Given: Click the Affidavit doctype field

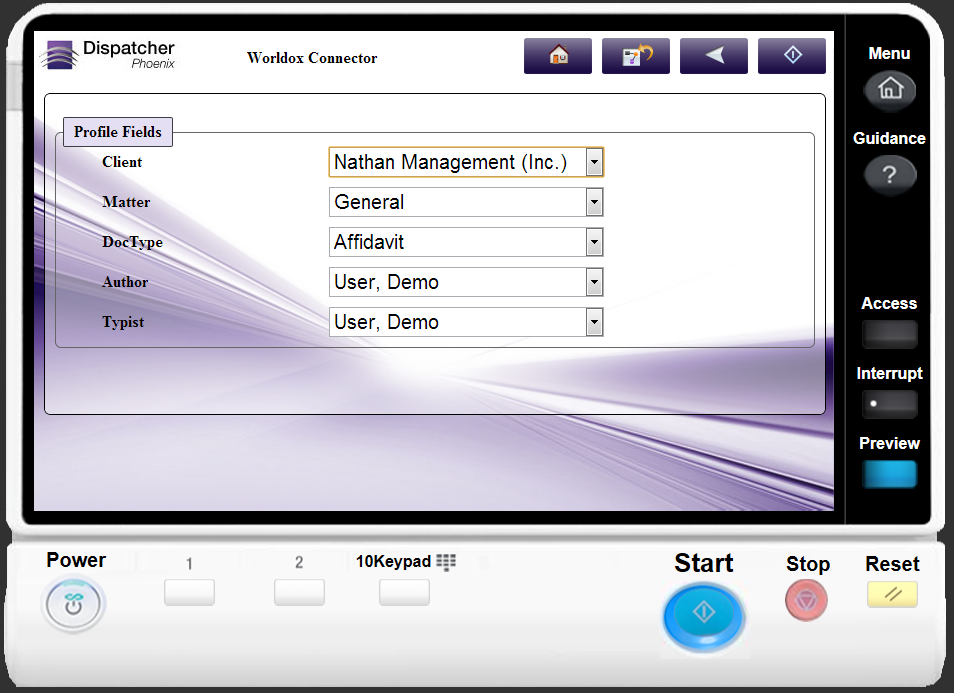Looking at the screenshot, I should 466,242.
